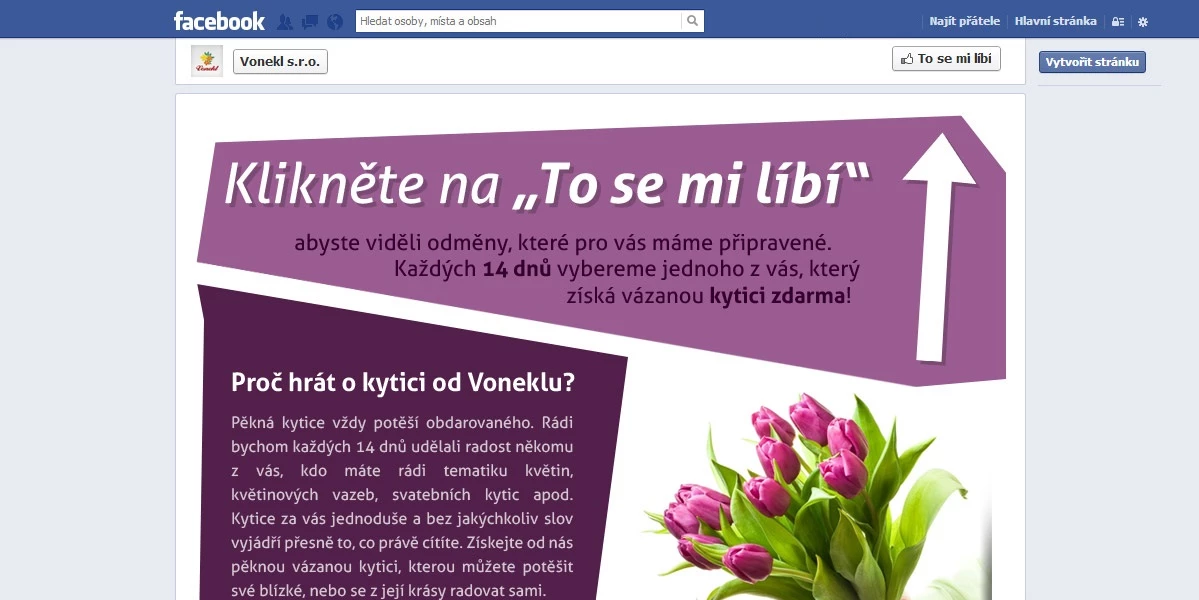Like the page with 'To se mi líbí'
Viewport: 1199px width, 600px height.
click(x=946, y=59)
